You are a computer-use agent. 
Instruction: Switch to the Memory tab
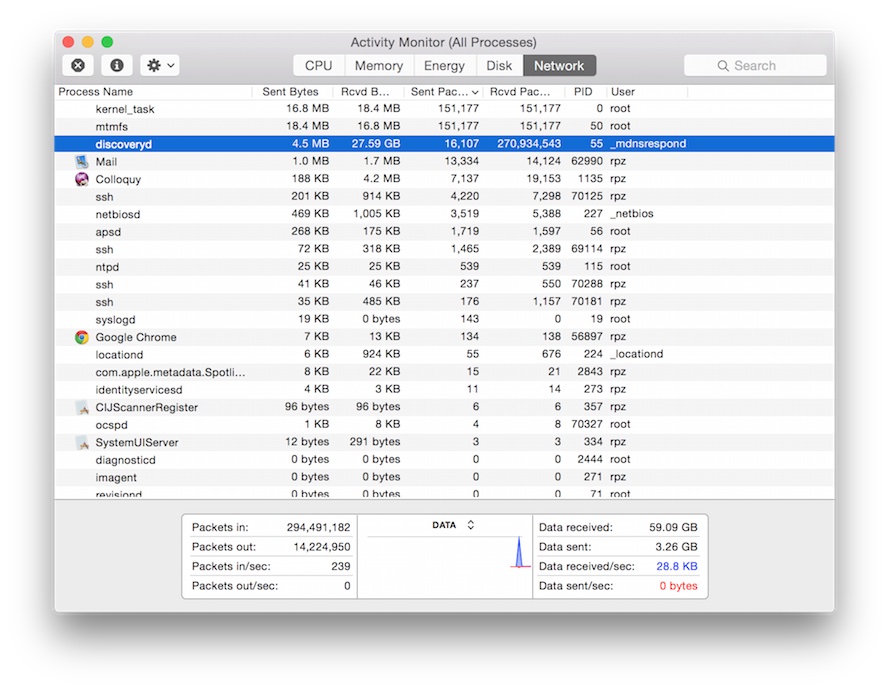pyautogui.click(x=378, y=66)
